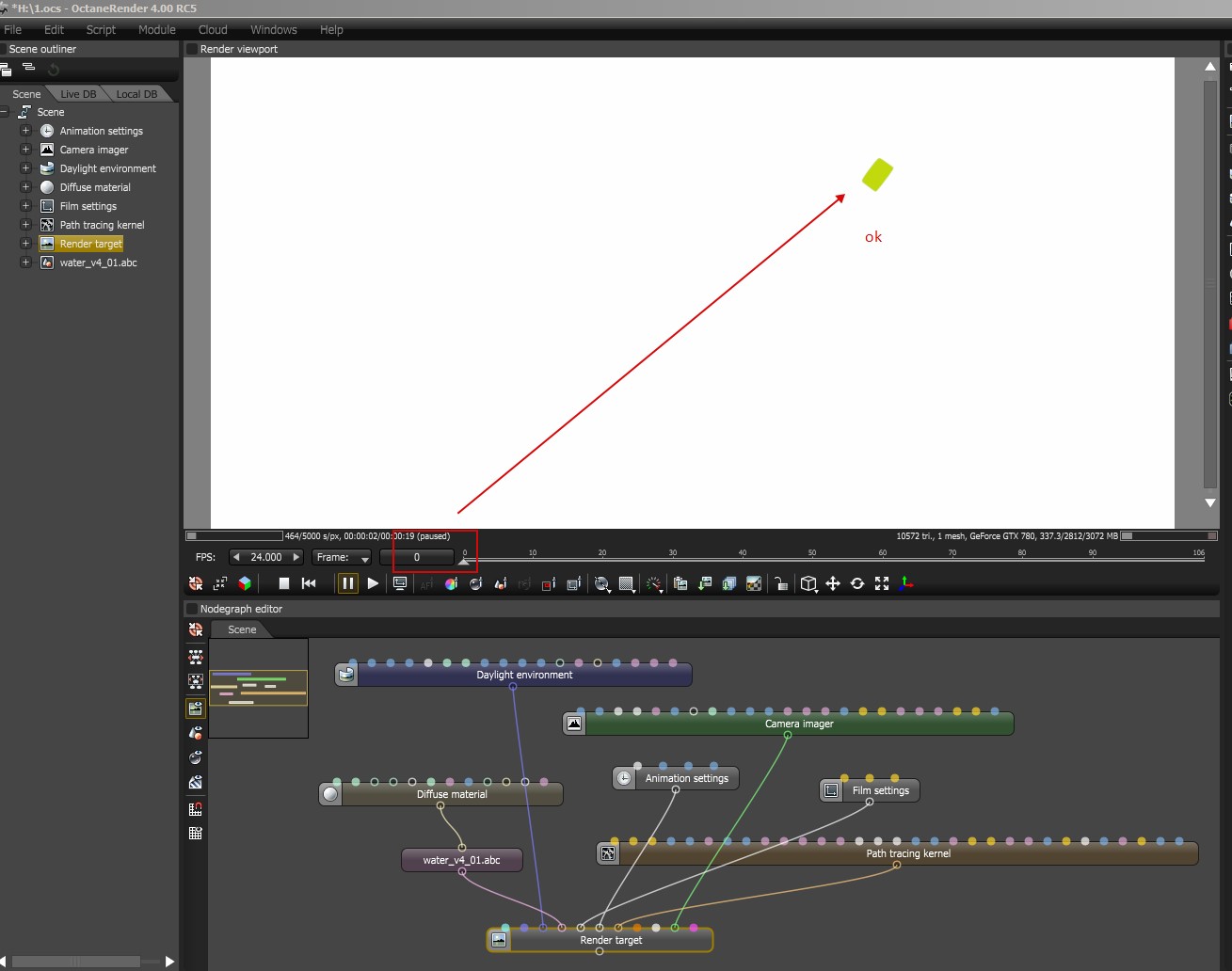Open the Script menu
This screenshot has width=1232, height=971.
(x=101, y=29)
